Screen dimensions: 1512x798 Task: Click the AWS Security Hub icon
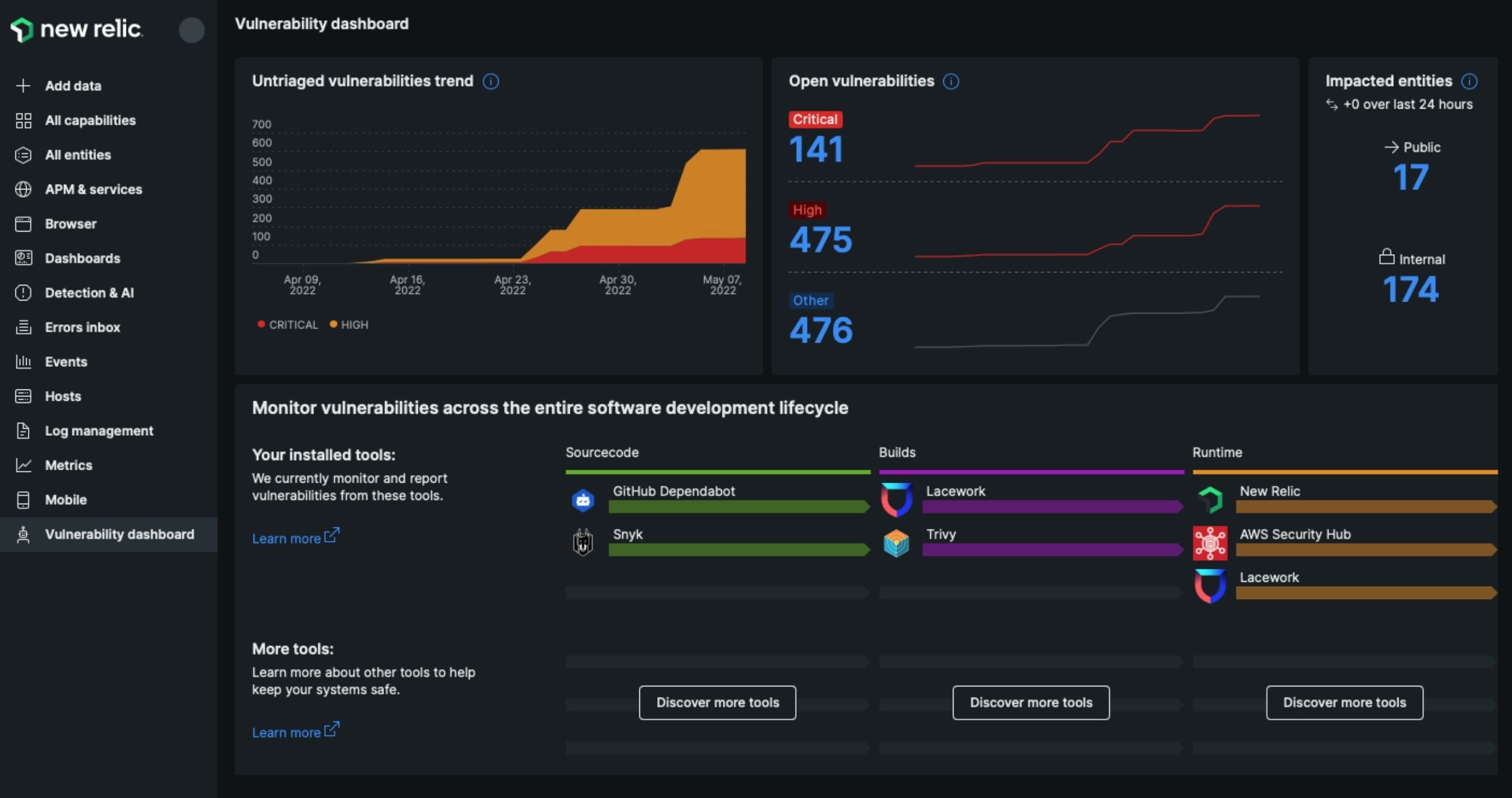point(1210,542)
